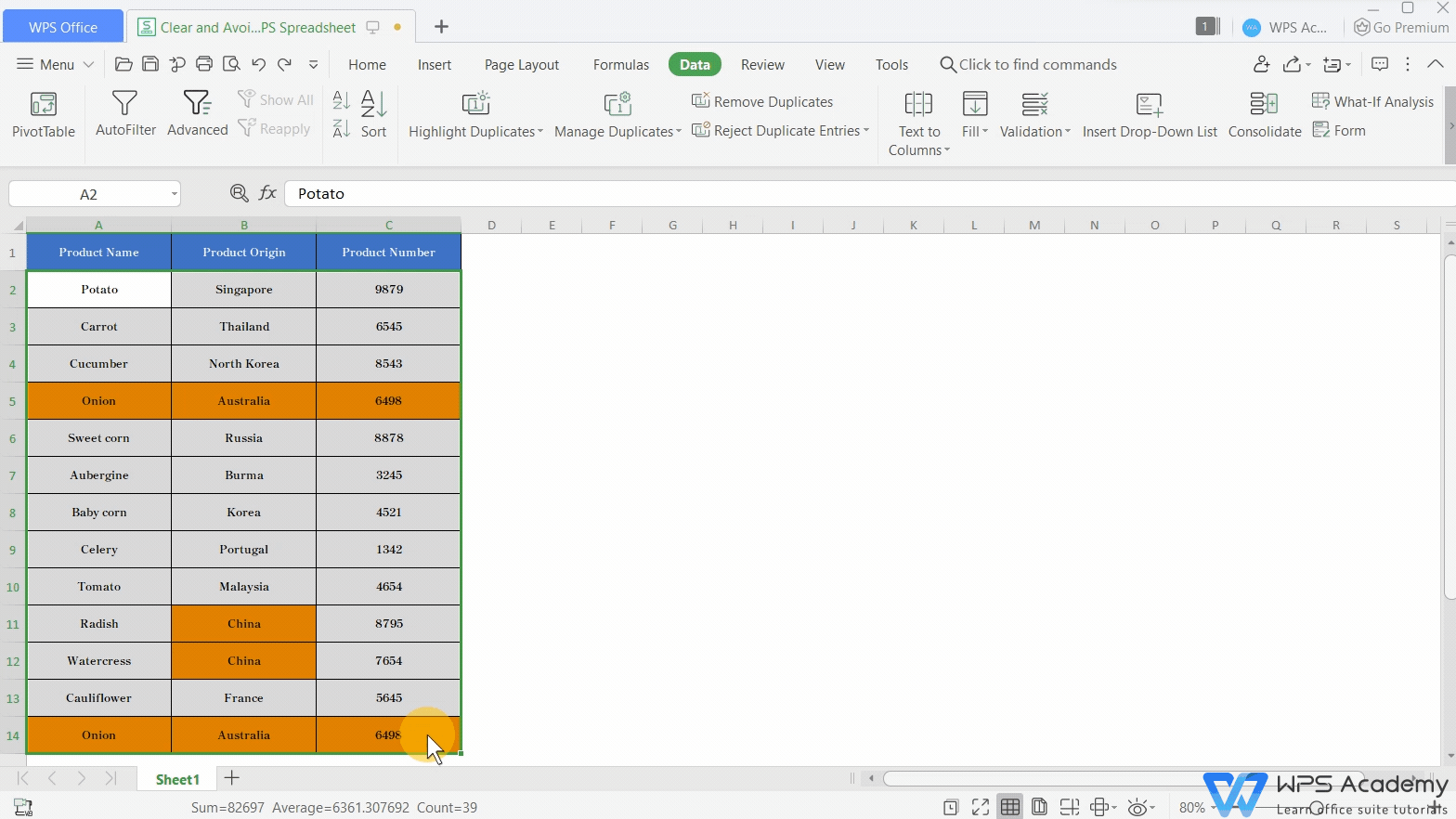Expand the Name Box dropdown arrow

(x=174, y=194)
